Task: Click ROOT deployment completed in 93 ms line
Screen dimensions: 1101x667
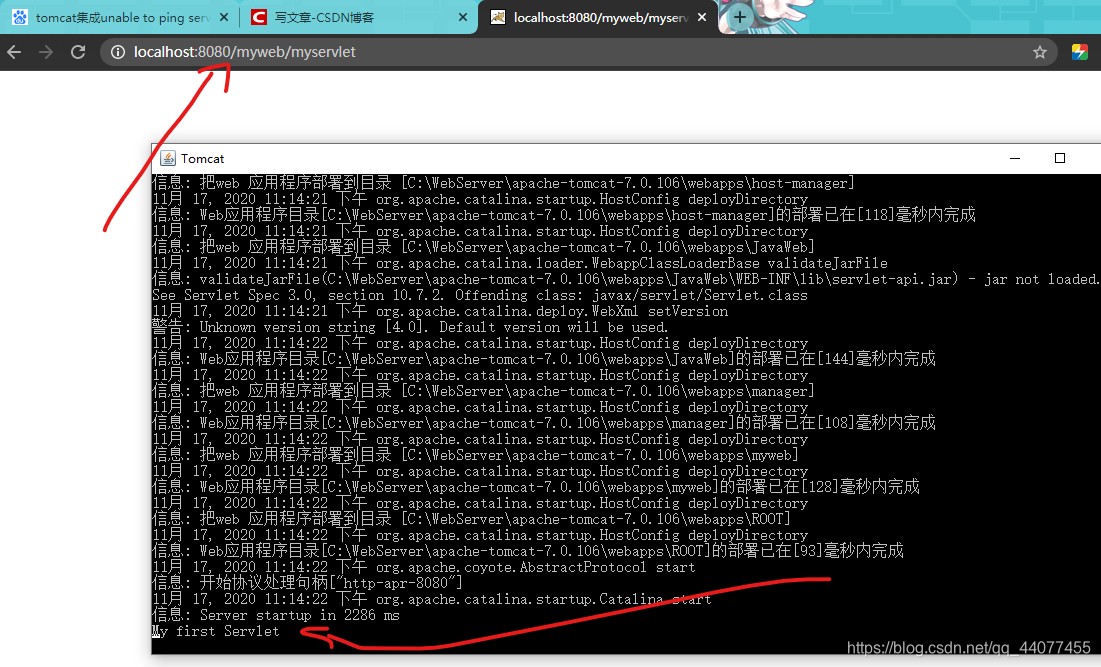Action: click(528, 550)
